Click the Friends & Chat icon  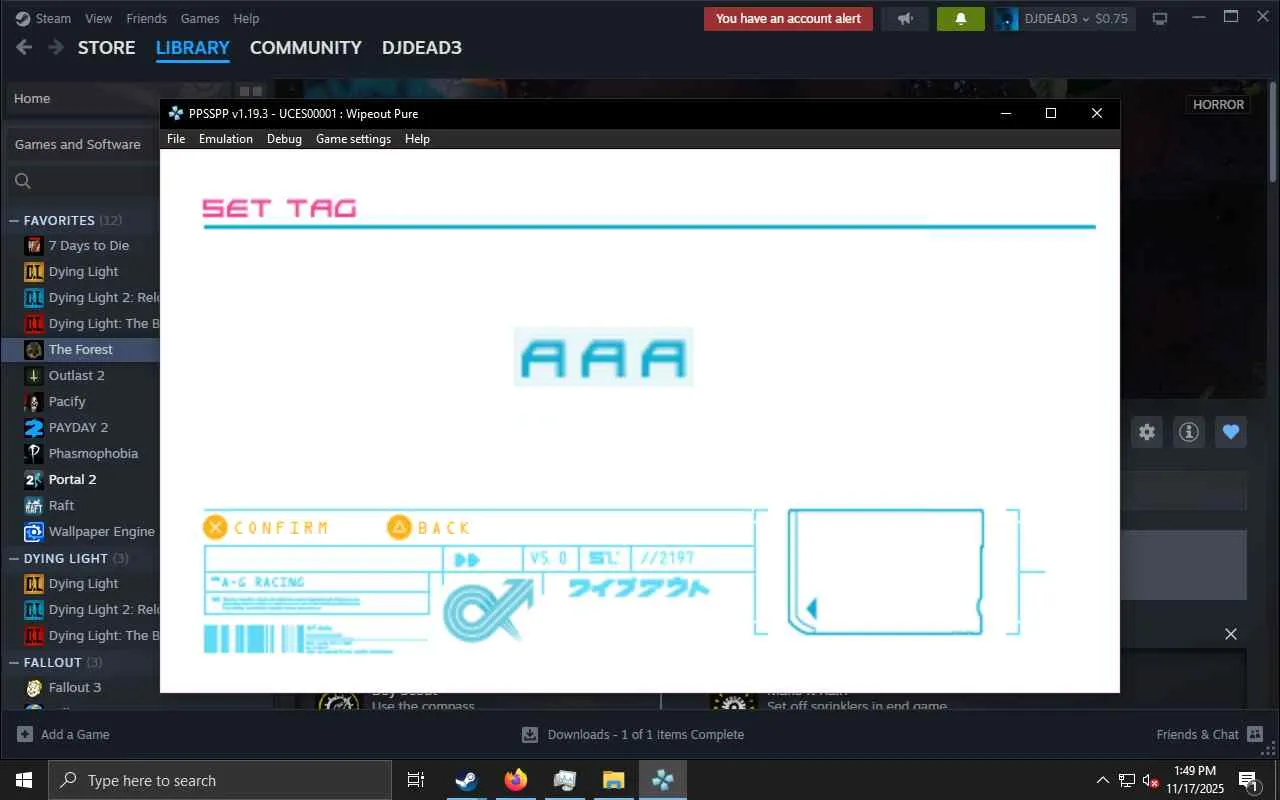coord(1255,734)
